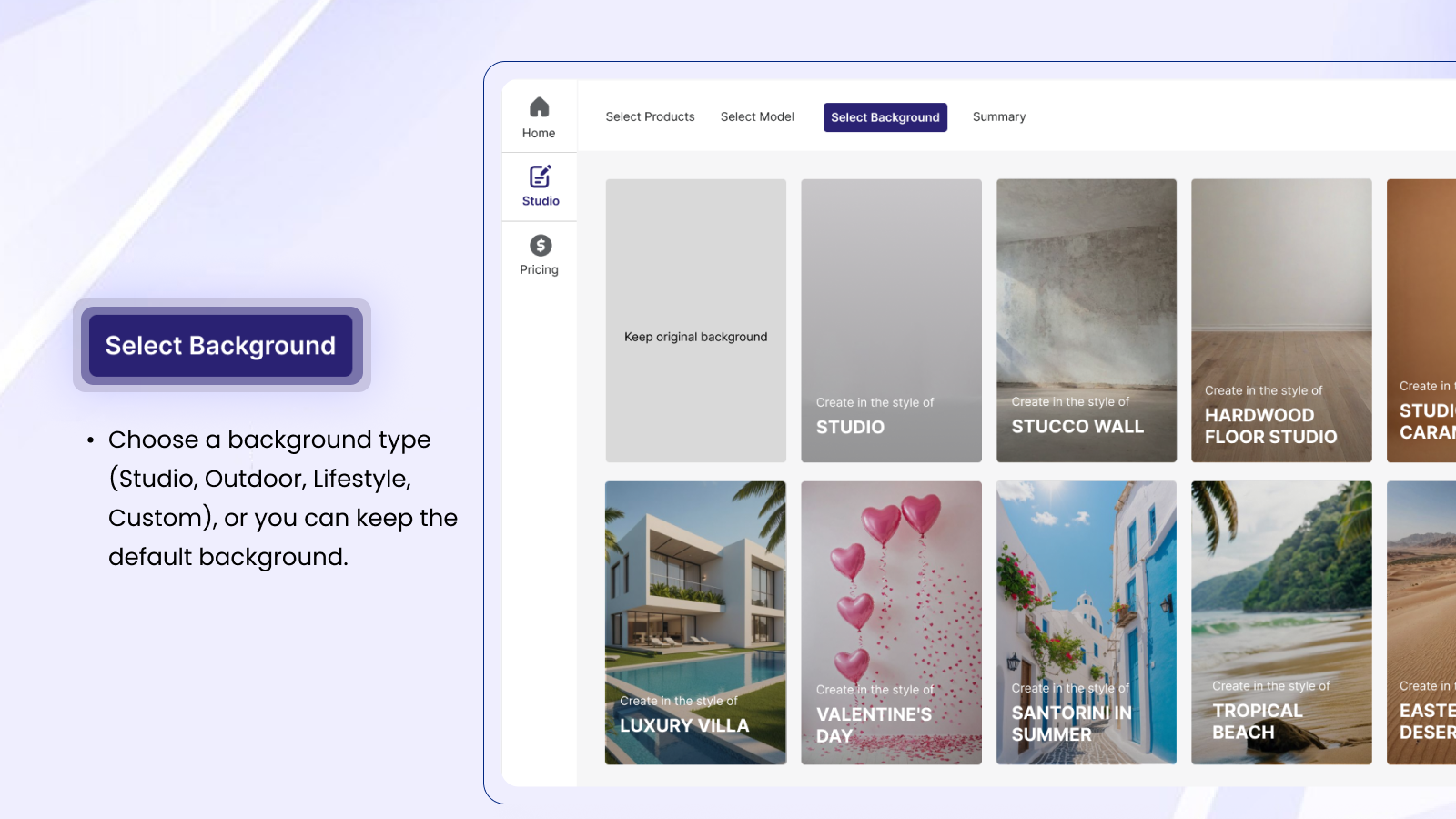Image resolution: width=1456 pixels, height=819 pixels.
Task: Go to Select Products step
Action: pyautogui.click(x=650, y=117)
